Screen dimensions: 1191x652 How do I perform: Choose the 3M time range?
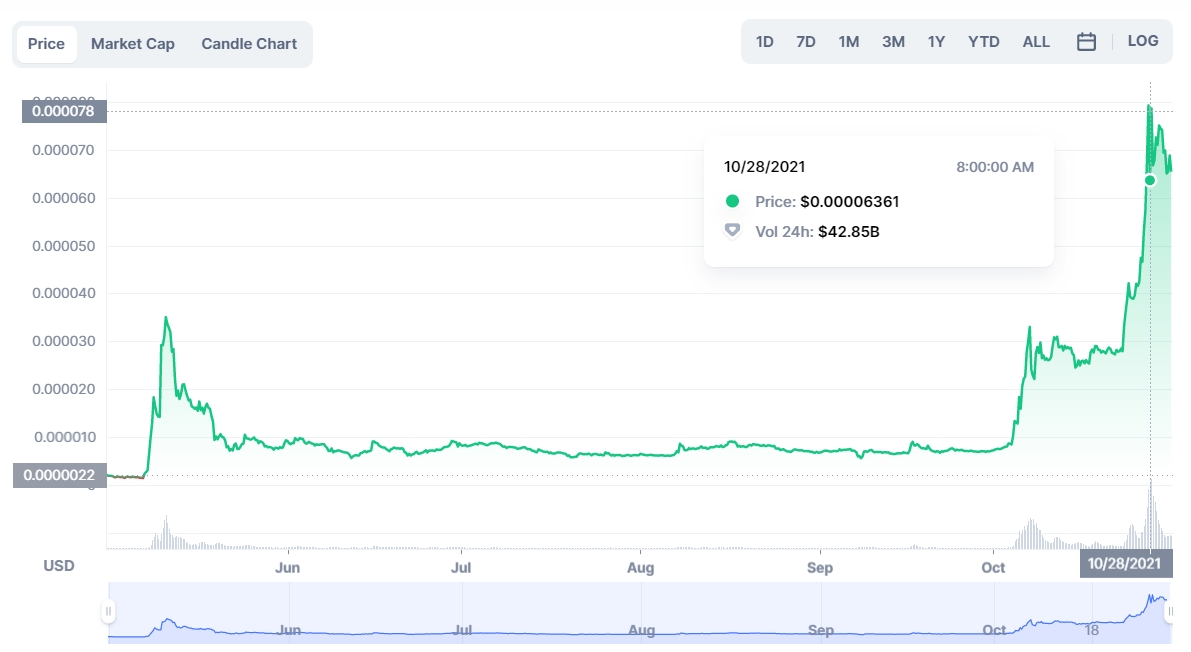893,42
